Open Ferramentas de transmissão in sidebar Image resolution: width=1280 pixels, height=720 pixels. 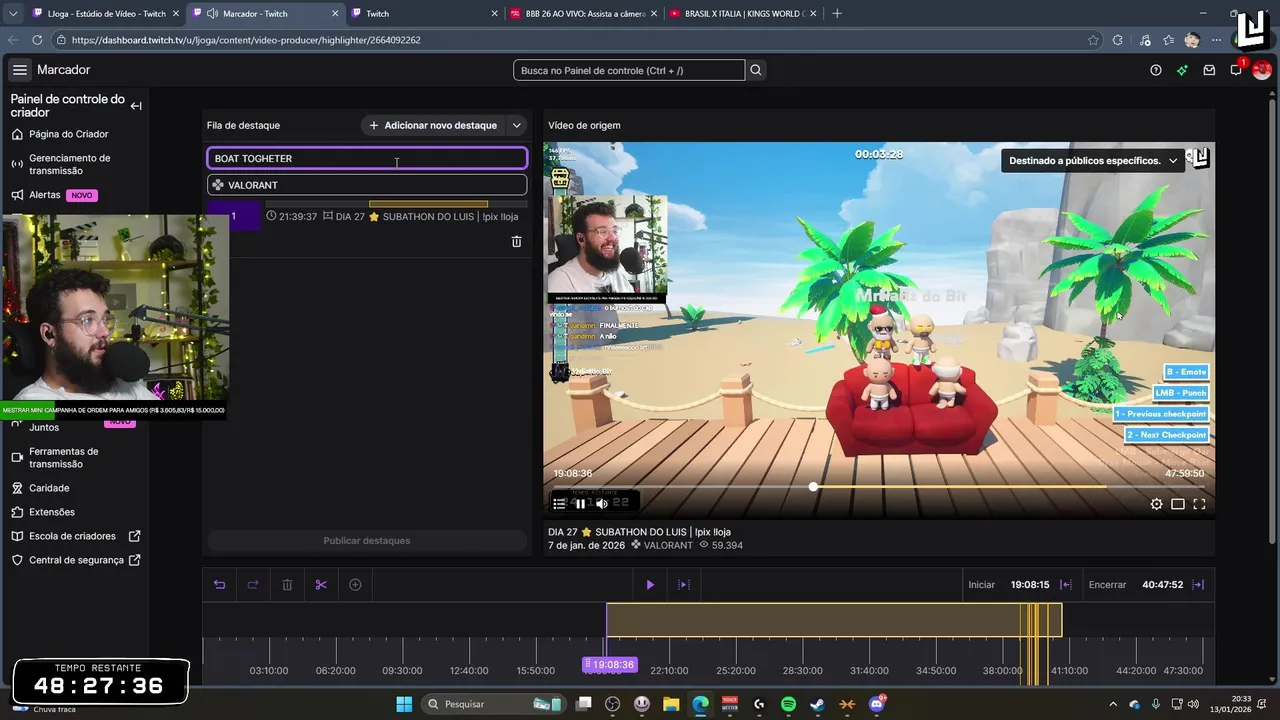click(64, 458)
